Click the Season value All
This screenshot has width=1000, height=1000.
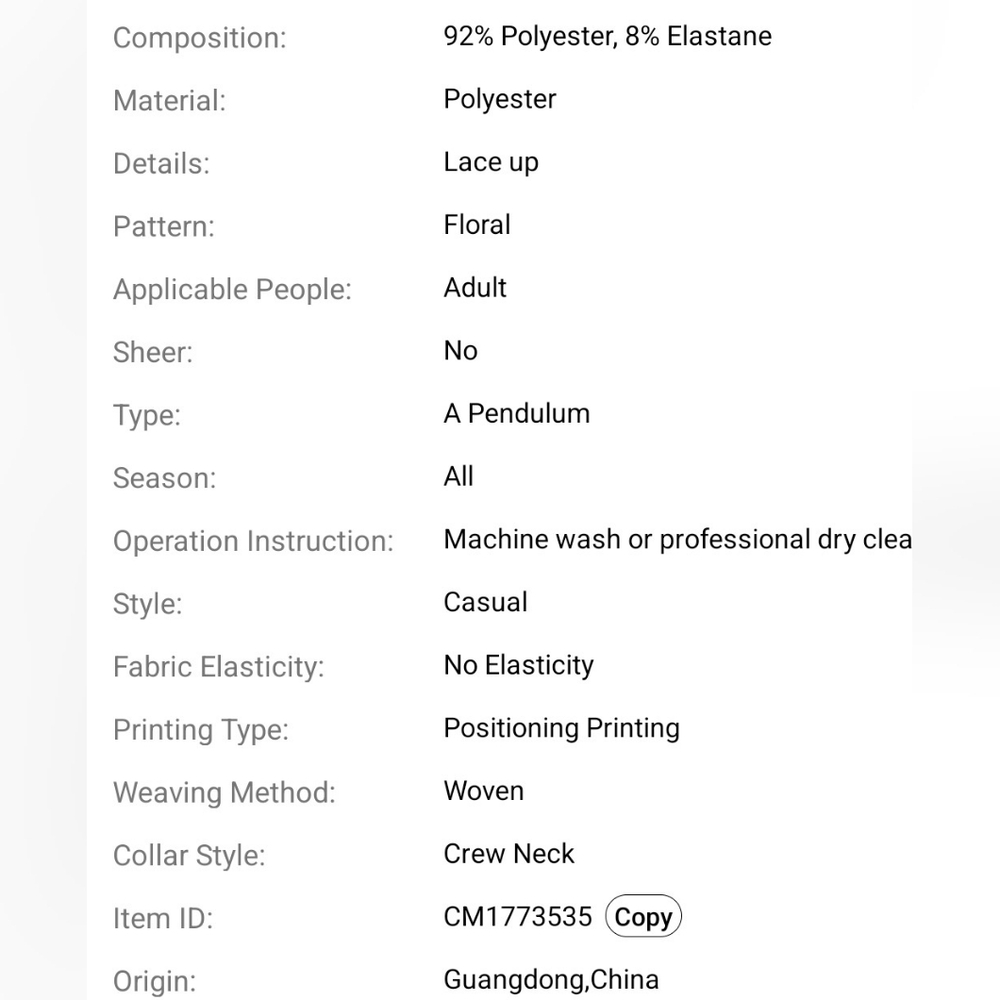pyautogui.click(x=459, y=476)
